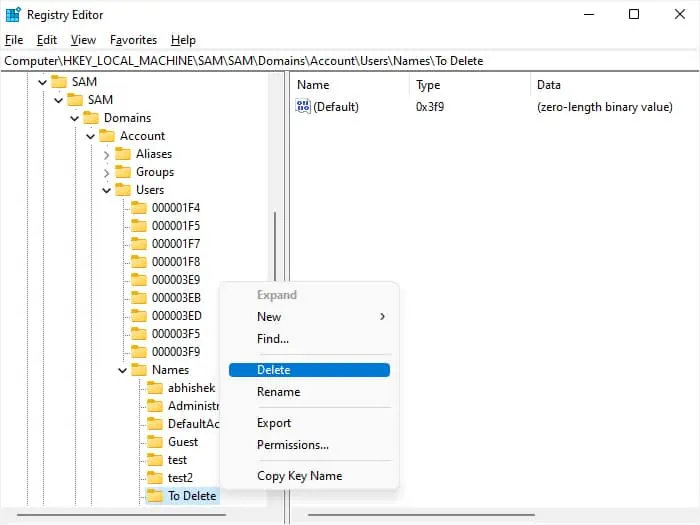Click the Groups folder icon

click(123, 172)
